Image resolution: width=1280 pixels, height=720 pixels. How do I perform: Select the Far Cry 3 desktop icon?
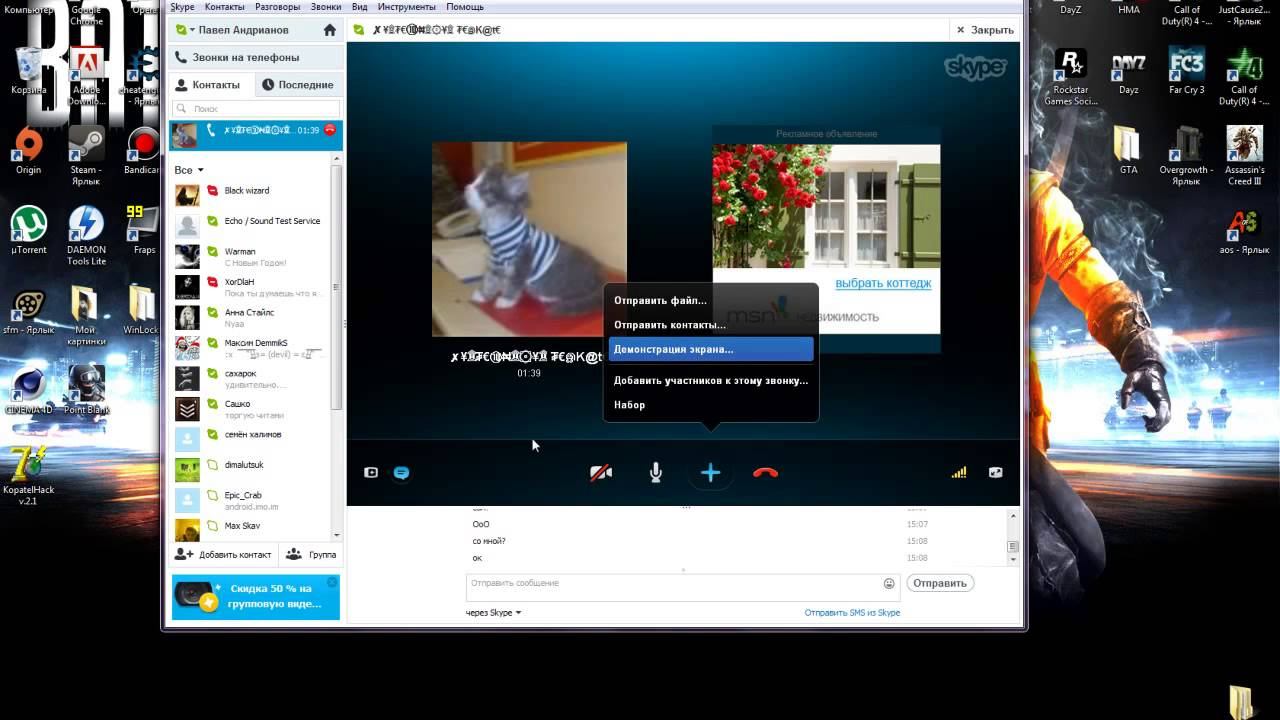[x=1186, y=70]
